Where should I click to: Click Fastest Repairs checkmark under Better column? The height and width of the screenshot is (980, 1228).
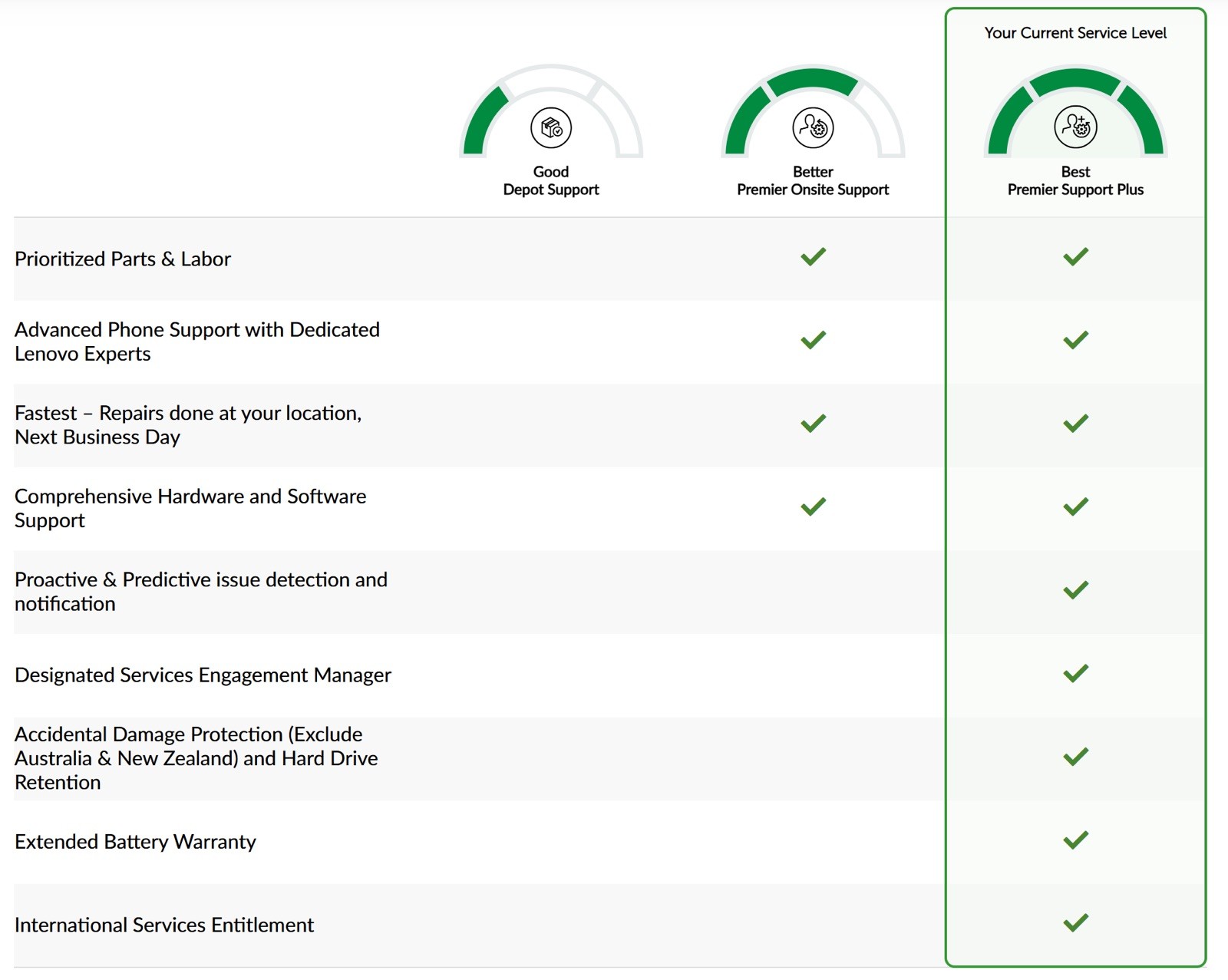(x=813, y=424)
